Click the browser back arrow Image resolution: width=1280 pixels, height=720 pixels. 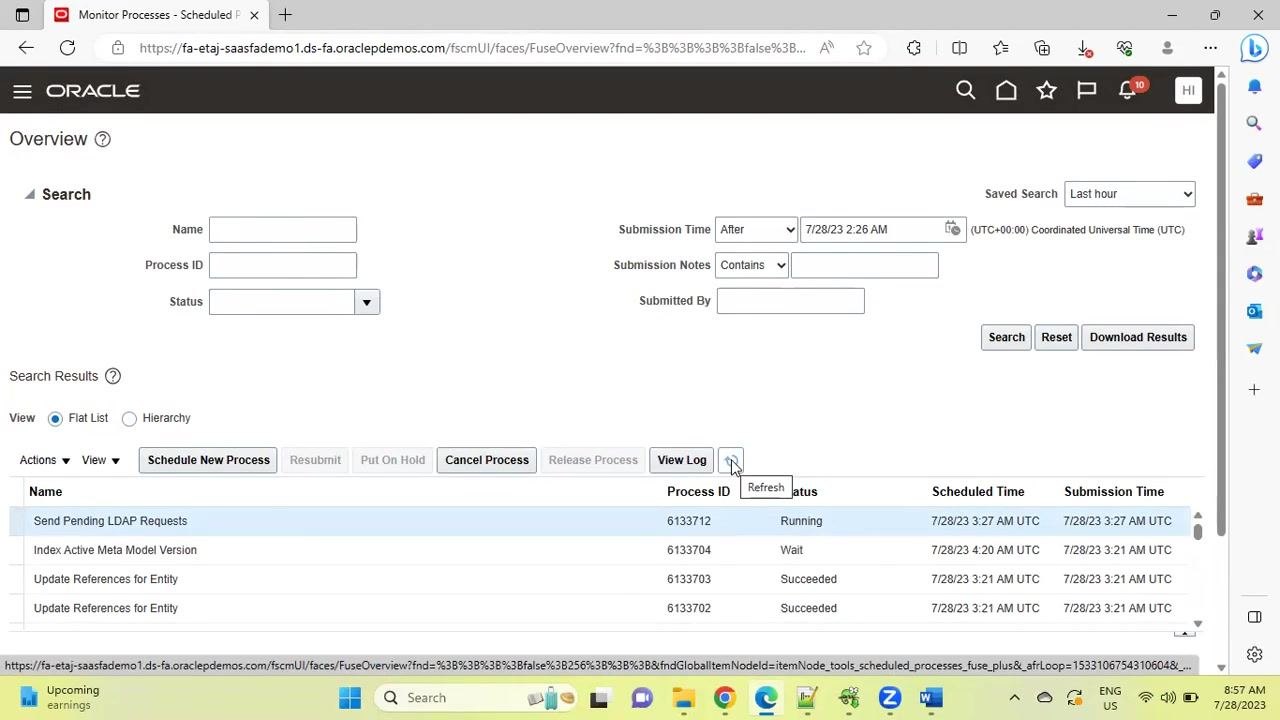[x=26, y=48]
